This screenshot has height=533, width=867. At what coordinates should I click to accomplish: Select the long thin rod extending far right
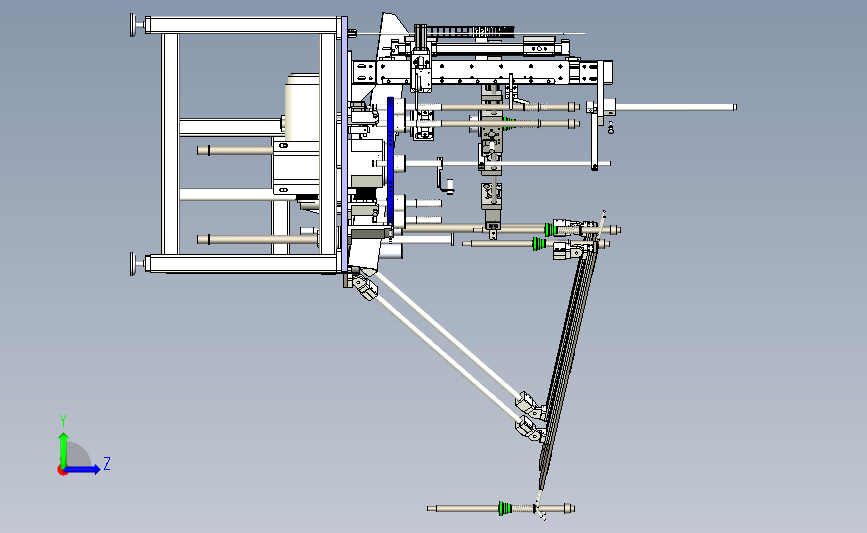point(675,107)
